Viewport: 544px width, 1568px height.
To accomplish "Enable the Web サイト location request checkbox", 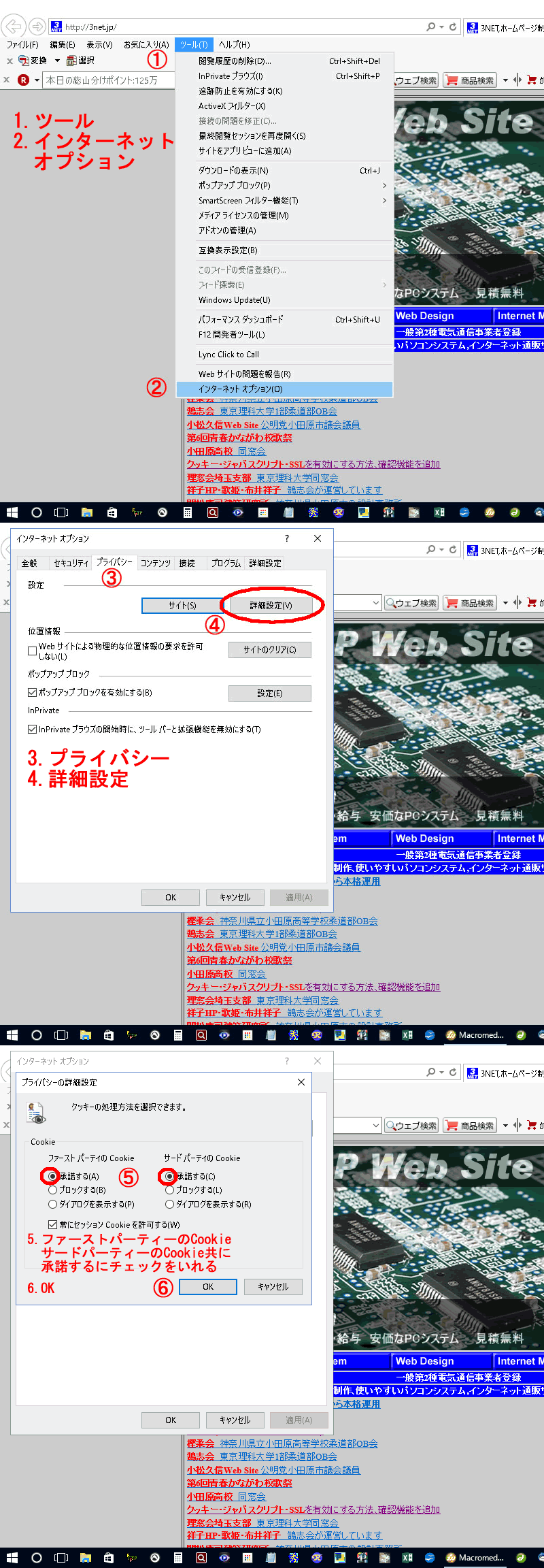I will click(32, 651).
